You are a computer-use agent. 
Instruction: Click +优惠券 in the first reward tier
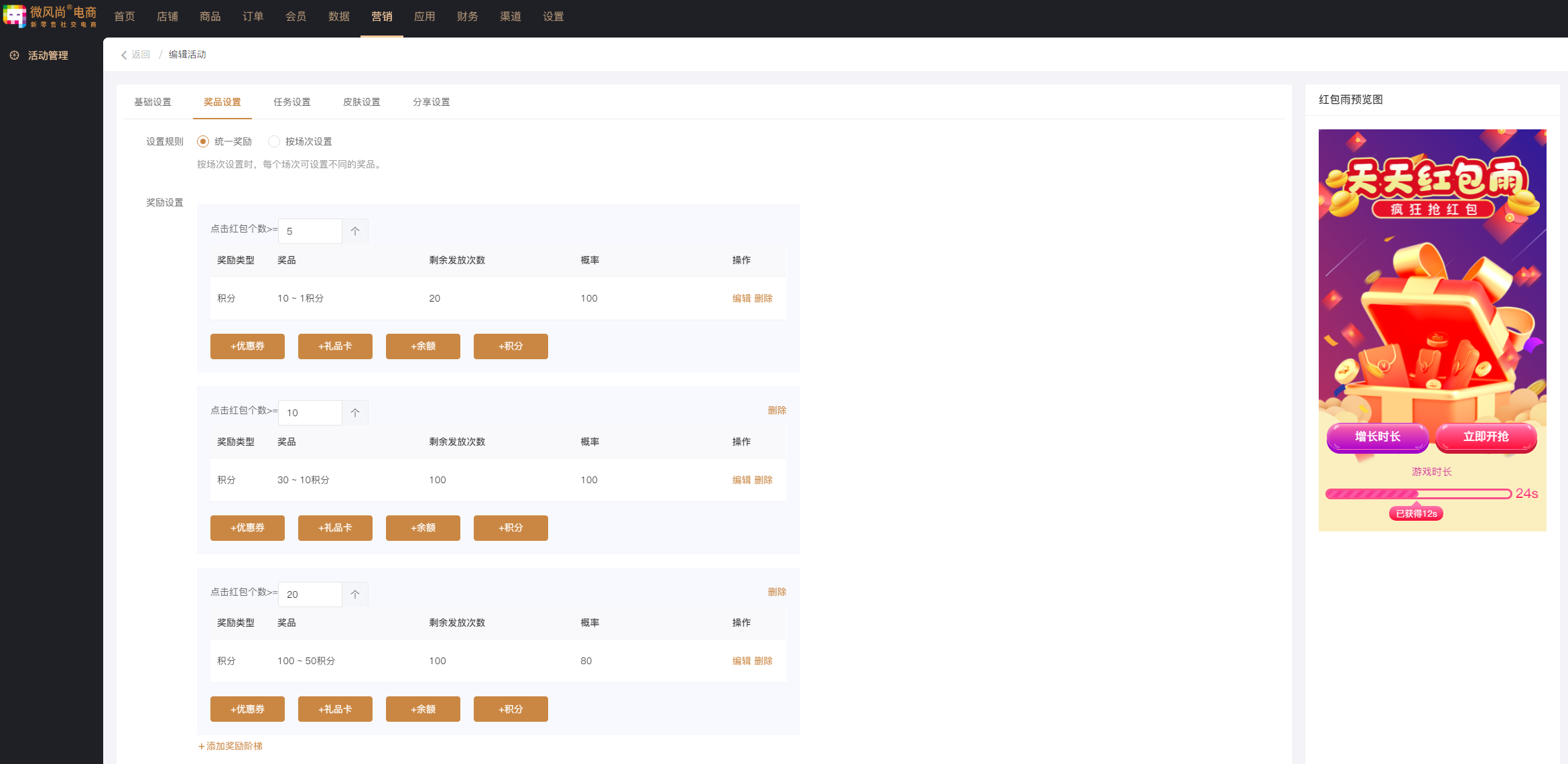click(x=247, y=346)
